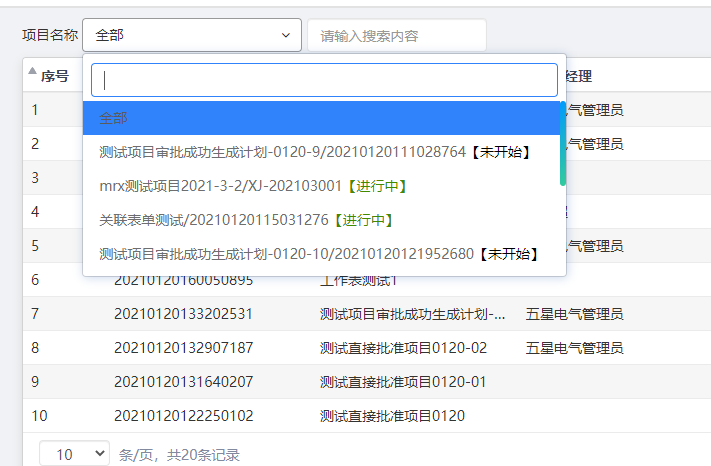Choose option 关联表单测试/20210120115031276
The image size is (711, 466).
[321, 220]
